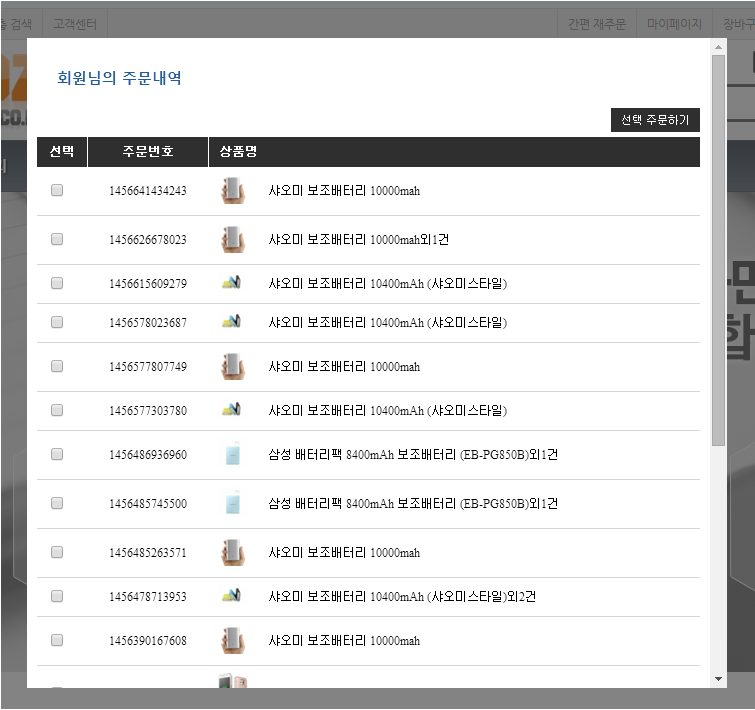Click product image for order 1456390167608

pos(232,641)
